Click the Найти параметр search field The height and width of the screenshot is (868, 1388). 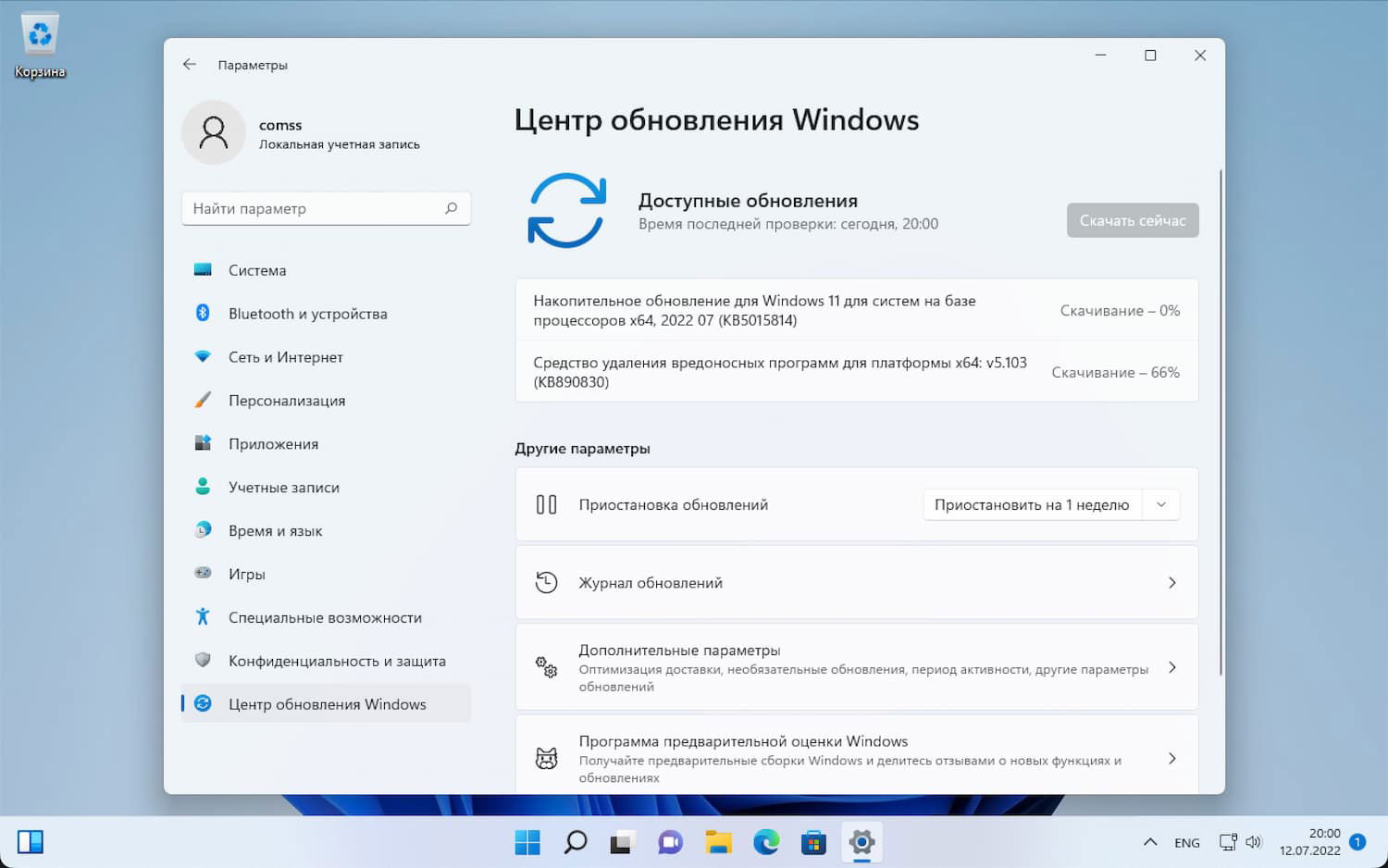pos(326,208)
